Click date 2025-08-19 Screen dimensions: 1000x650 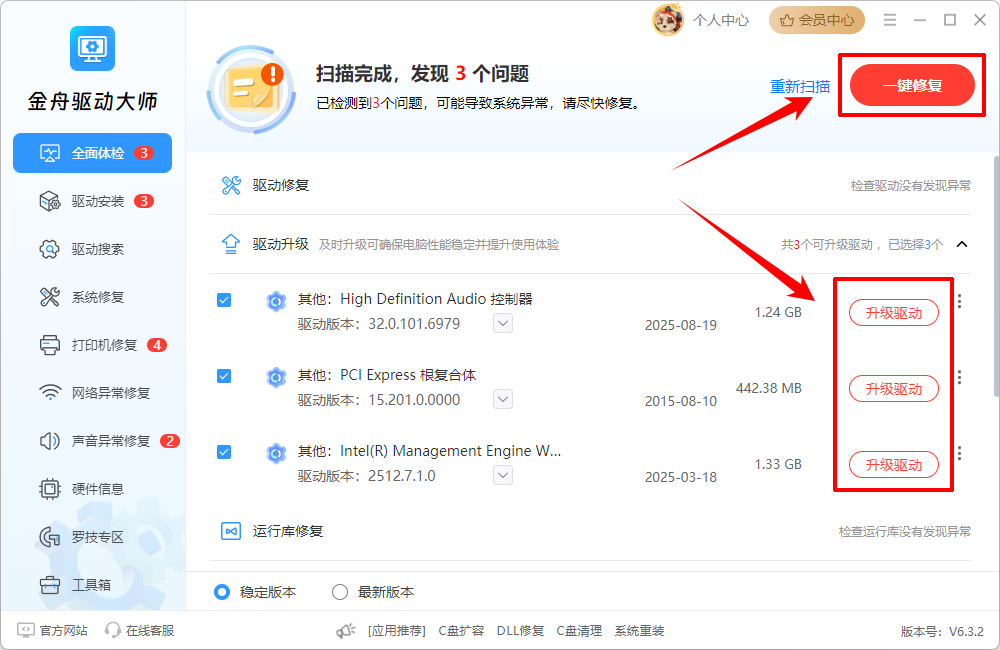(680, 325)
